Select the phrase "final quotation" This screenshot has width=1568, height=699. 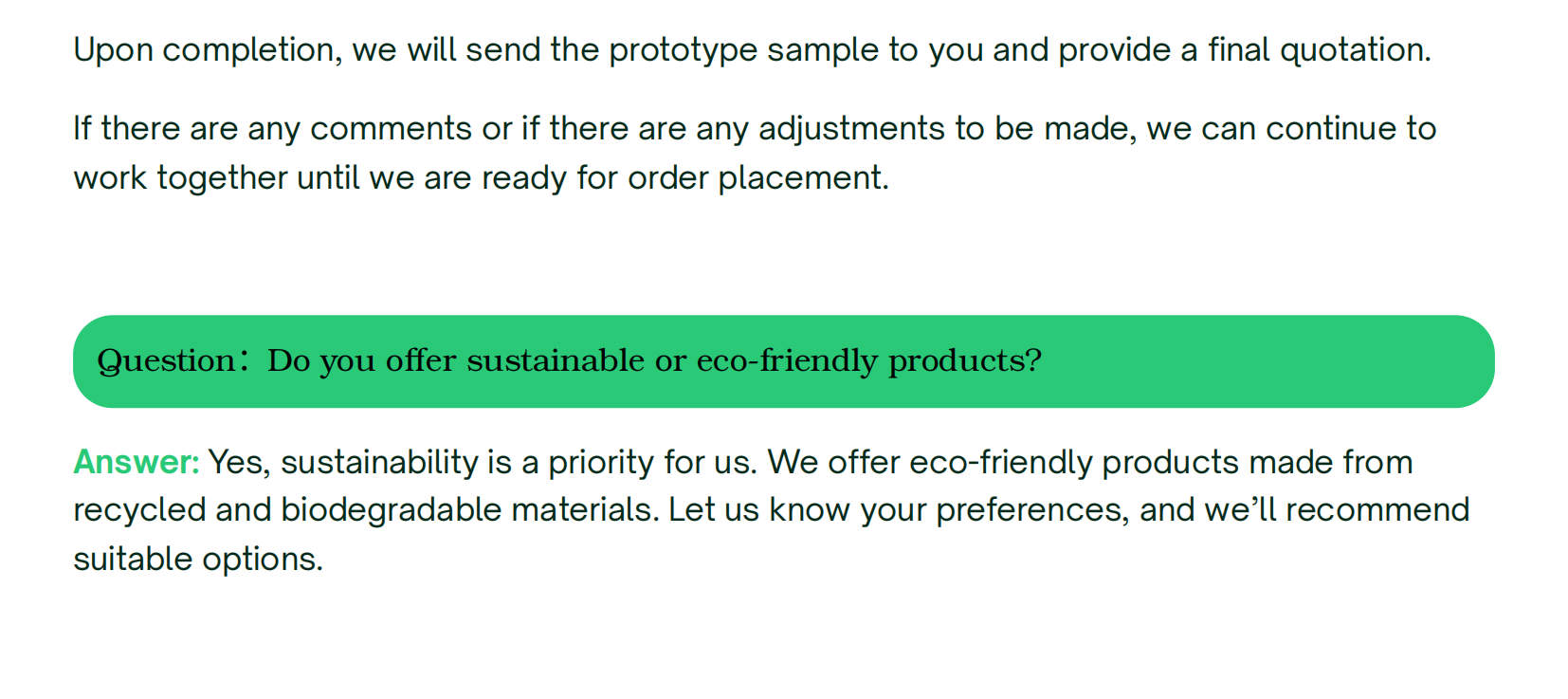(1318, 50)
